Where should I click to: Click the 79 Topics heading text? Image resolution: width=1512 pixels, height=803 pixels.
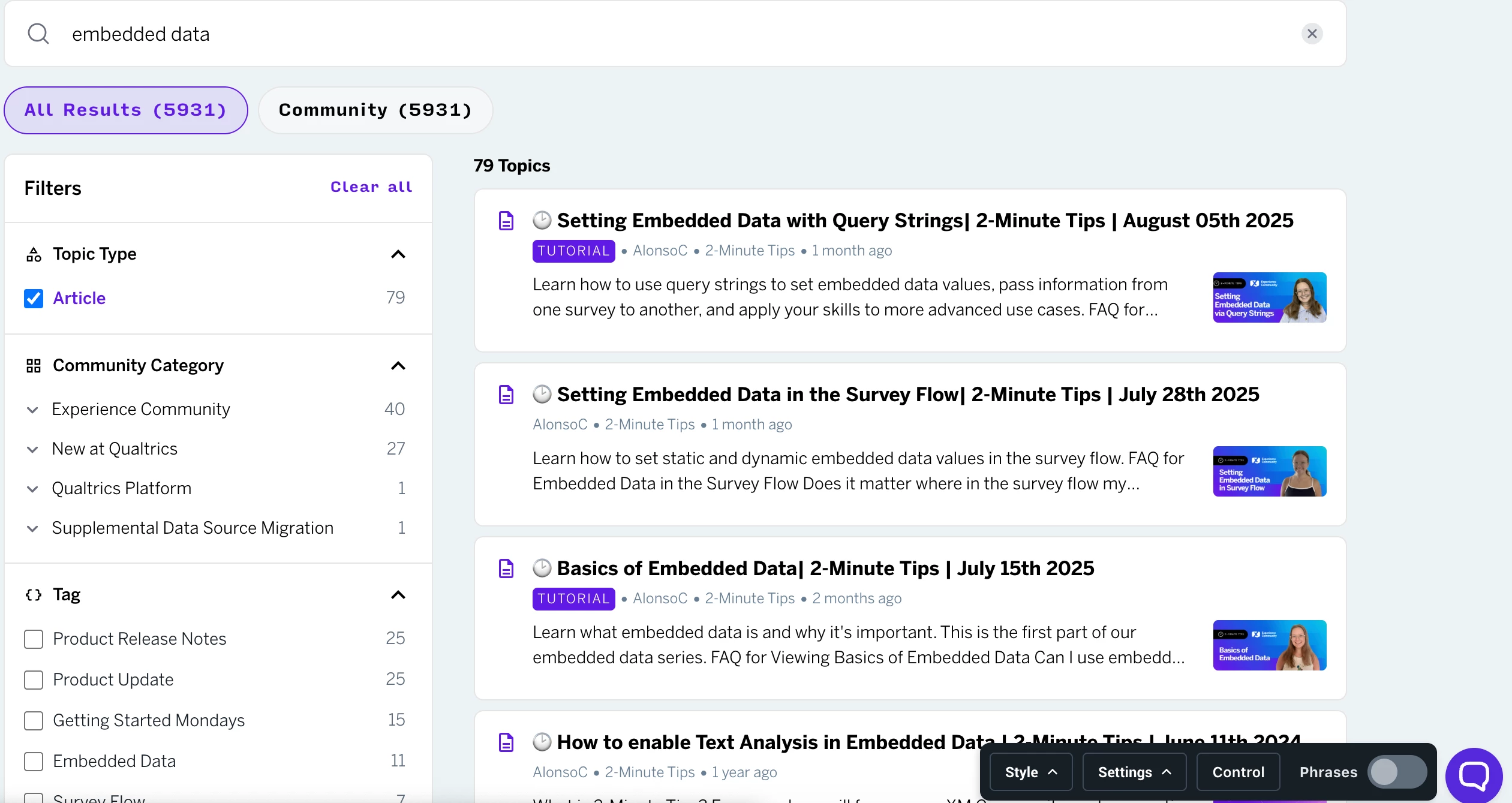pyautogui.click(x=512, y=166)
